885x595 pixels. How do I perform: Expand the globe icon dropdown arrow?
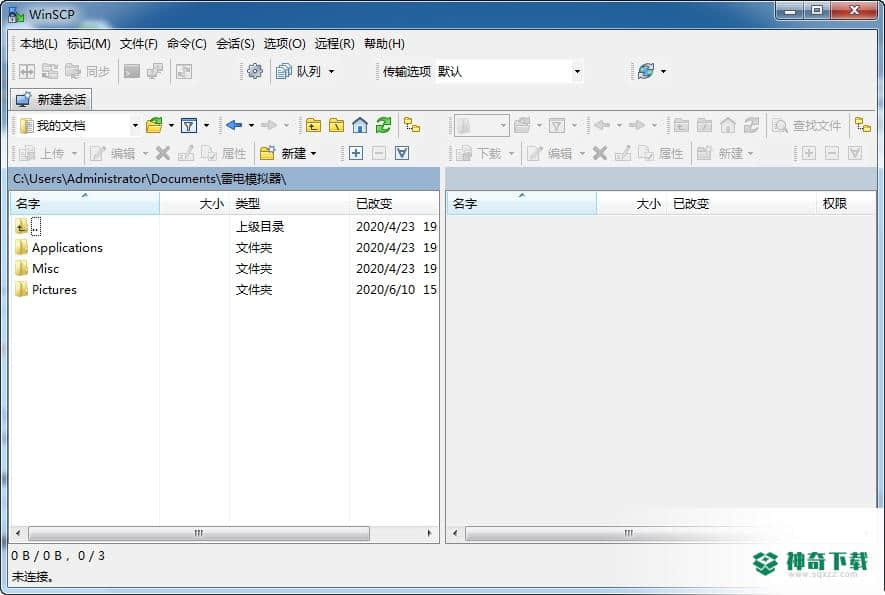pos(663,71)
